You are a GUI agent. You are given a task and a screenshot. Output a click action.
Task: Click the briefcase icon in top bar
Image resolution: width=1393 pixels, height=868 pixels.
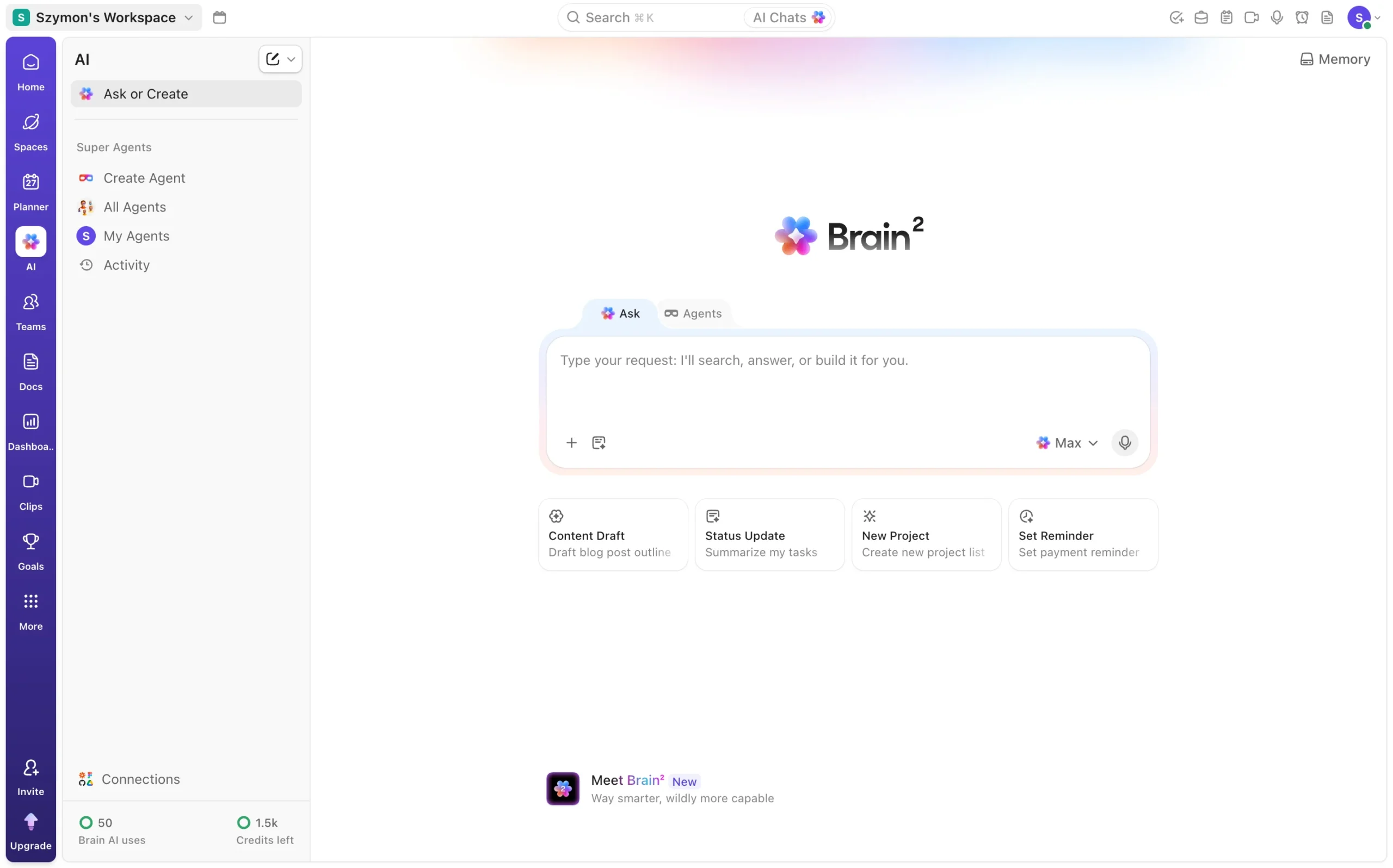tap(1201, 17)
